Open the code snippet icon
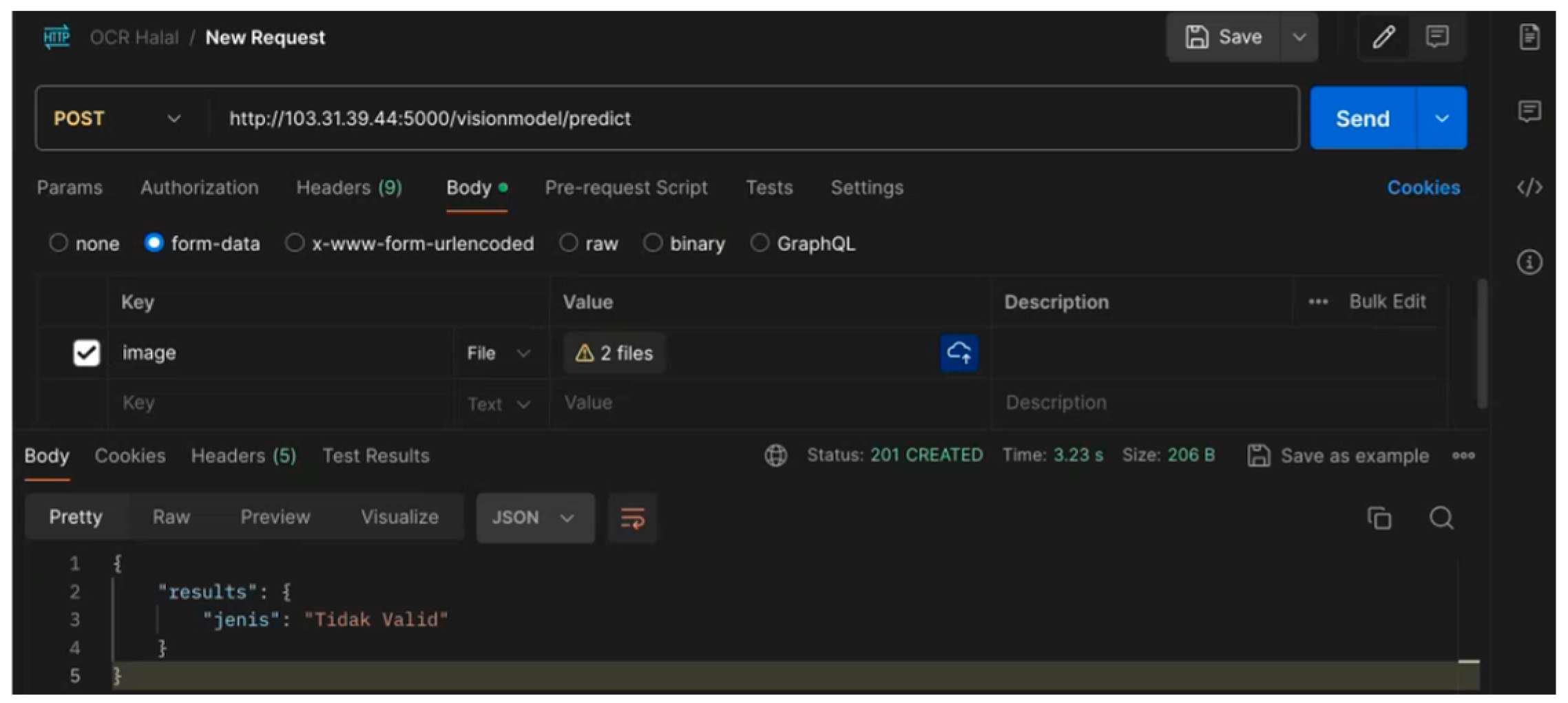Image resolution: width=1568 pixels, height=703 pixels. coord(1529,187)
